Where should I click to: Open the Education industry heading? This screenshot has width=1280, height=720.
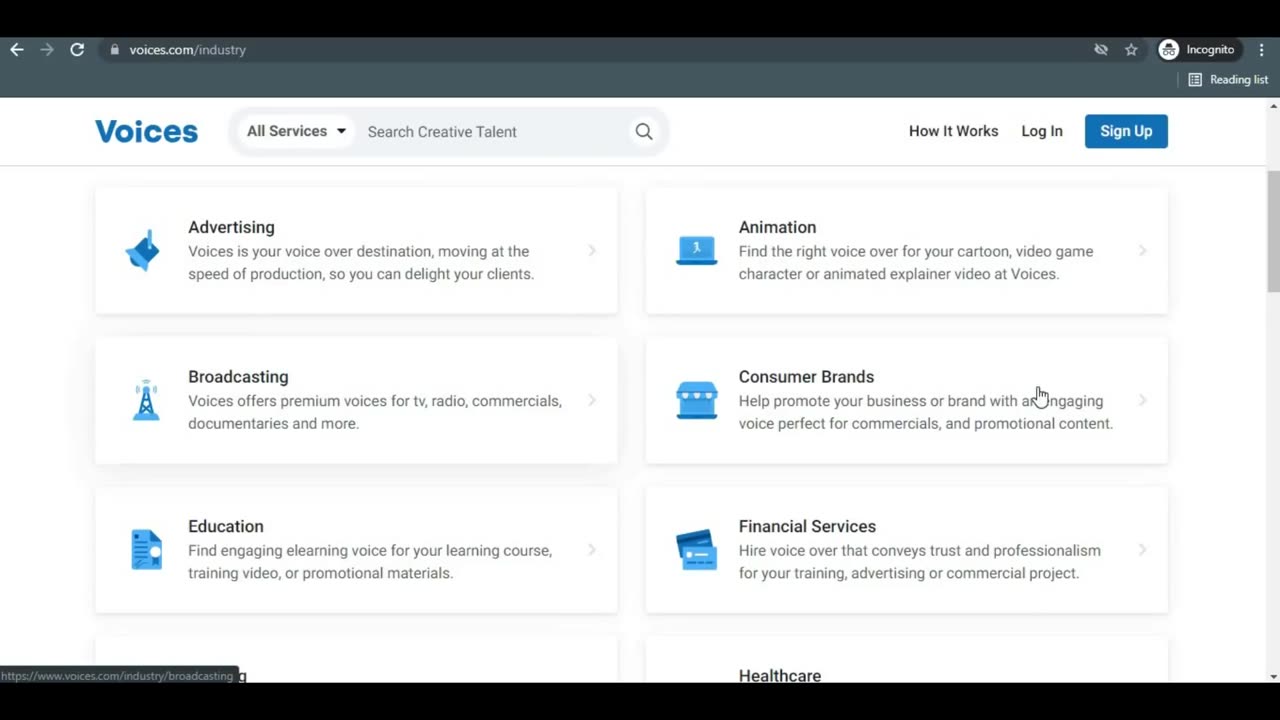(x=226, y=526)
